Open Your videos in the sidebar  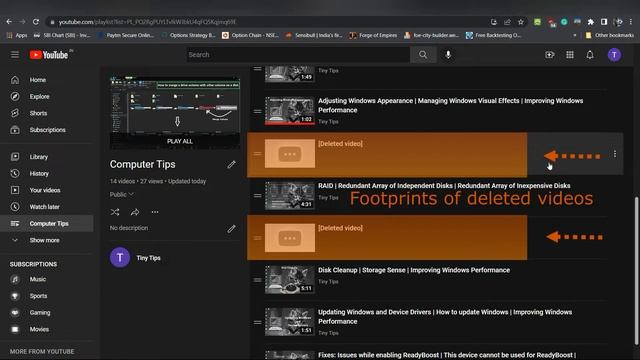click(47, 190)
